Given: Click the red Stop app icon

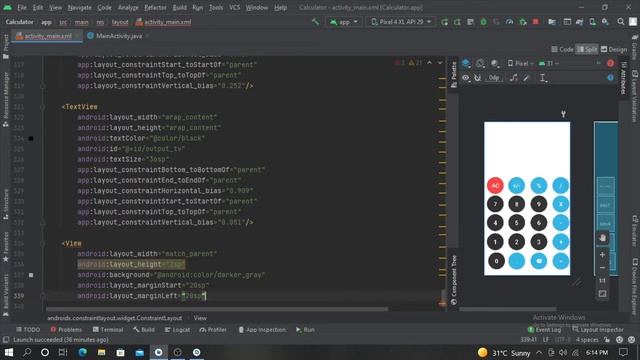Looking at the screenshot, I should (x=536, y=22).
